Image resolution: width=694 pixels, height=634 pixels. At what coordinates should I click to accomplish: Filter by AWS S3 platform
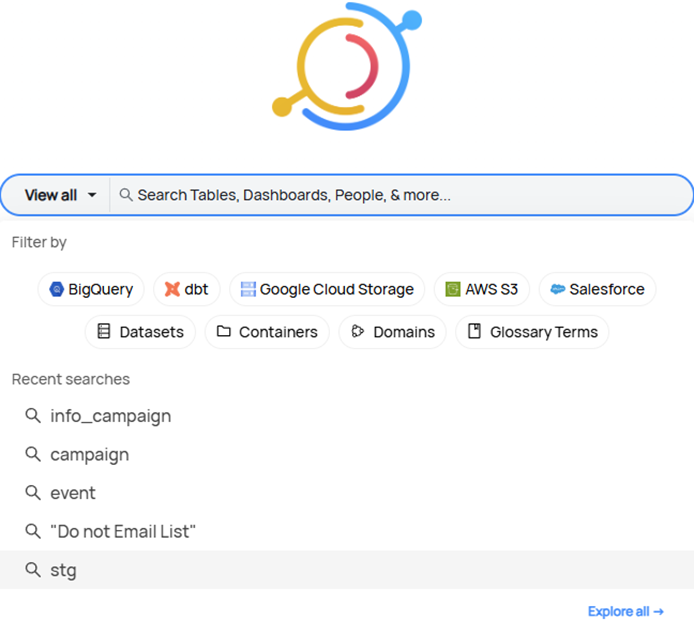pos(482,289)
